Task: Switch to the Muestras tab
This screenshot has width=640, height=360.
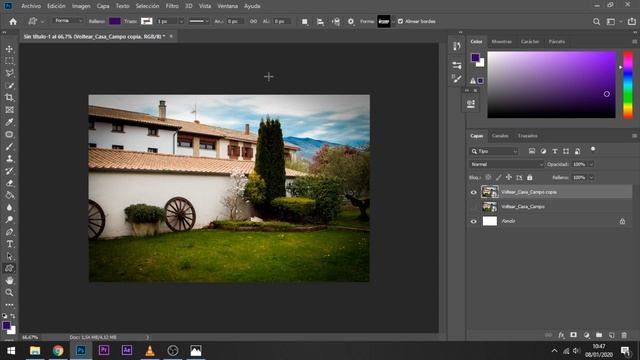Action: pyautogui.click(x=502, y=42)
